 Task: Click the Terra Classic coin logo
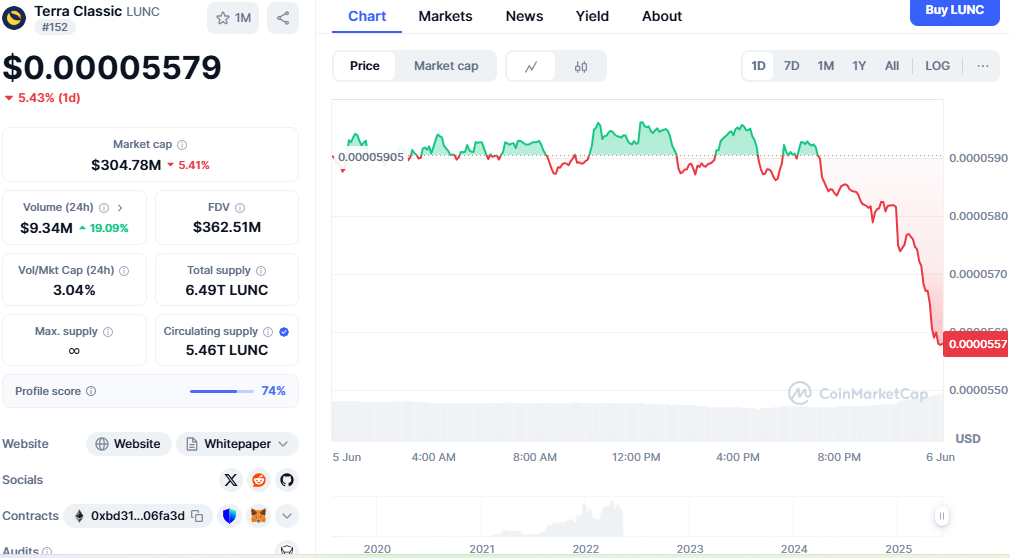click(x=14, y=18)
